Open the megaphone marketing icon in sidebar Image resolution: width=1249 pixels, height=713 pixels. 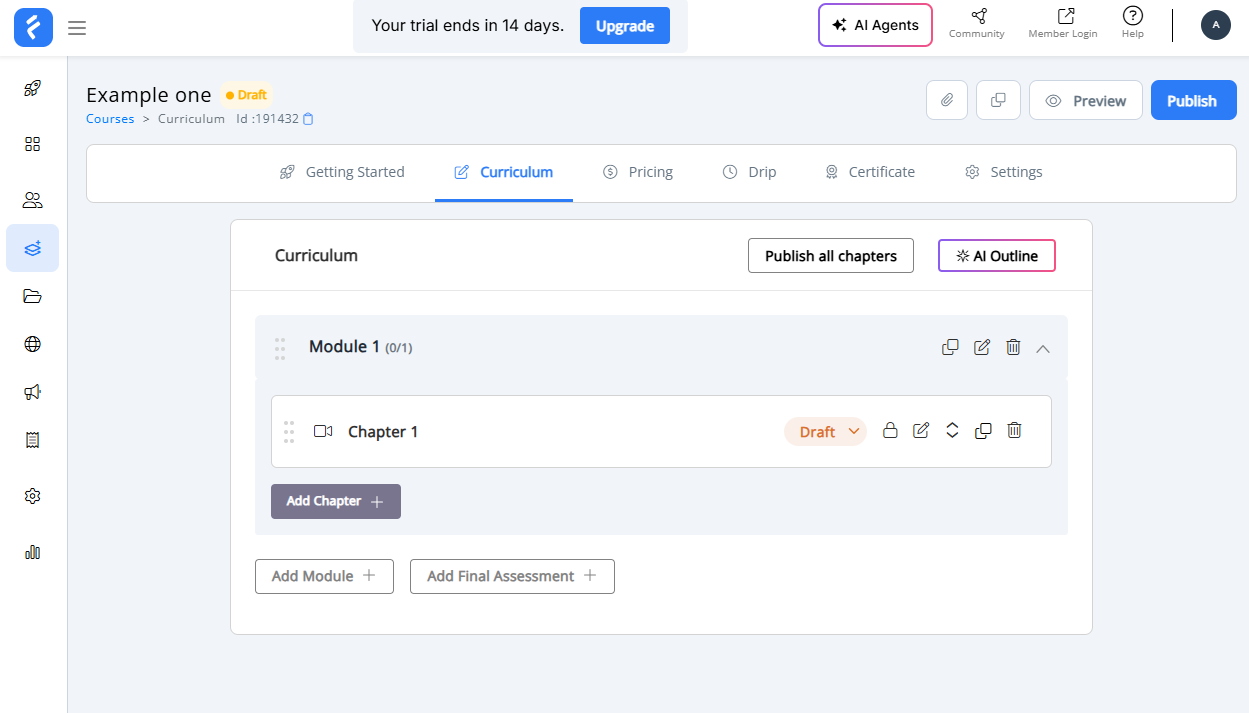pyautogui.click(x=32, y=392)
